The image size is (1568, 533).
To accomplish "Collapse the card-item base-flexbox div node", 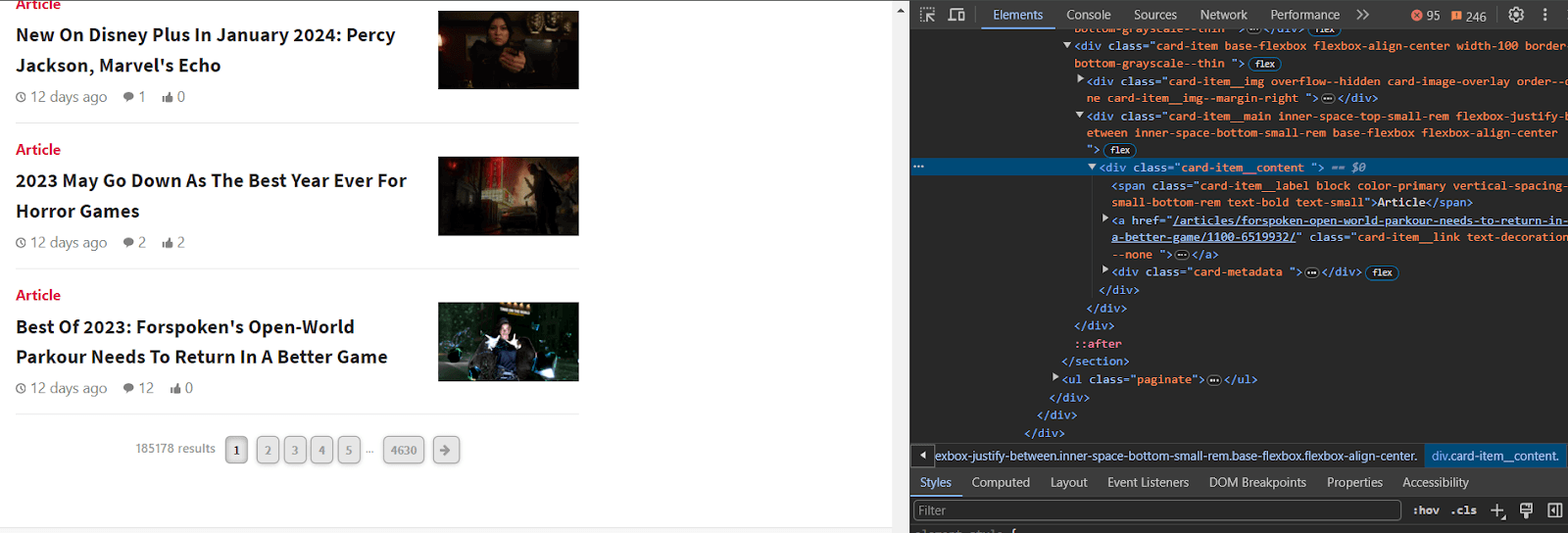I will tap(1067, 45).
